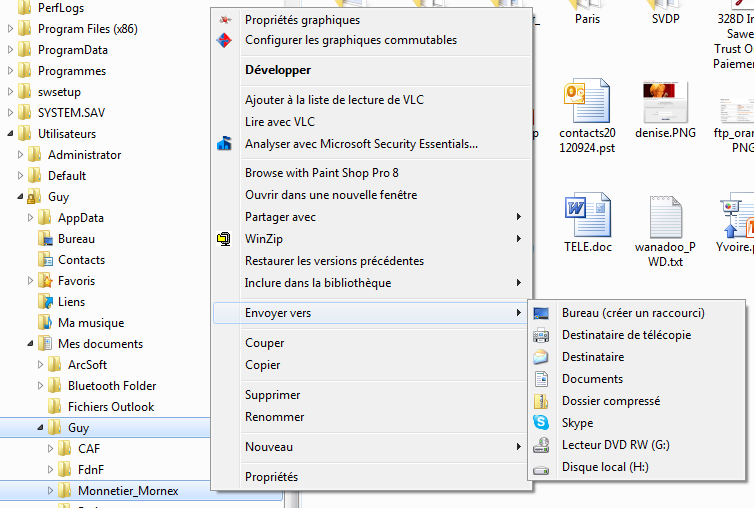Screen dimensions: 754x508
Task: Click the Lecteur DVD RW (G:) drive icon
Action: [541, 445]
